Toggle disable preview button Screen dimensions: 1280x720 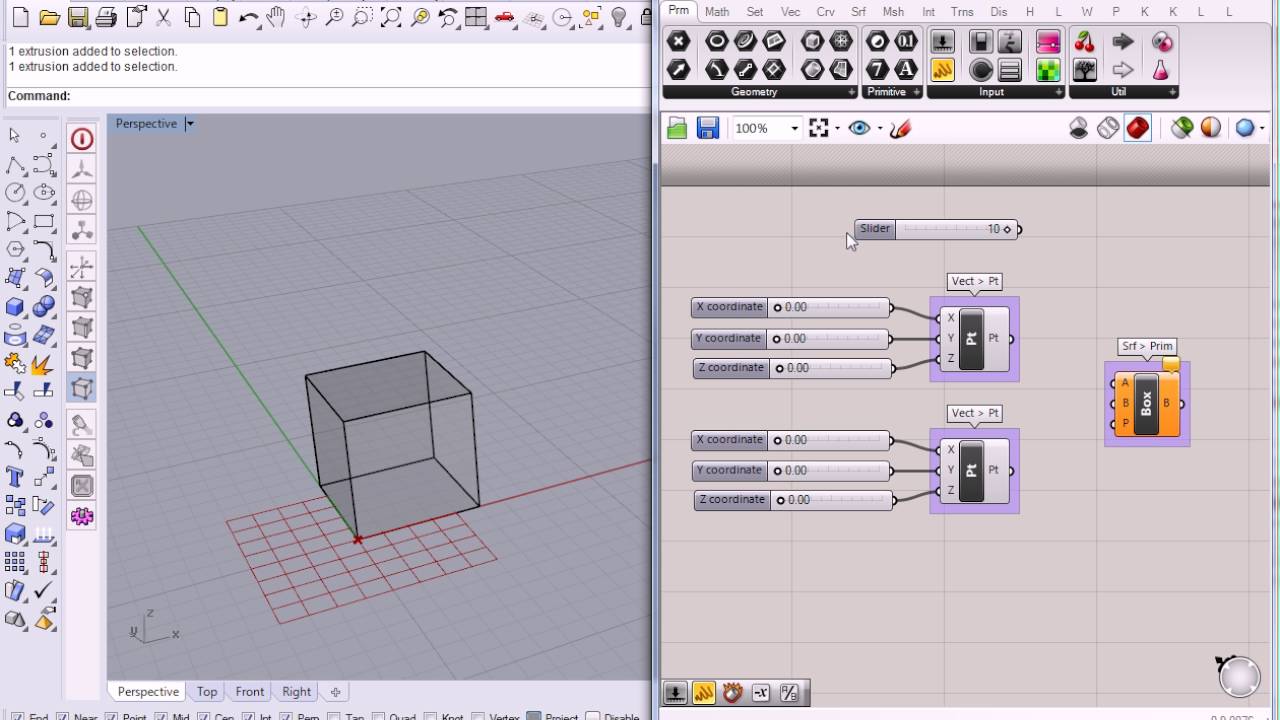pos(1079,128)
